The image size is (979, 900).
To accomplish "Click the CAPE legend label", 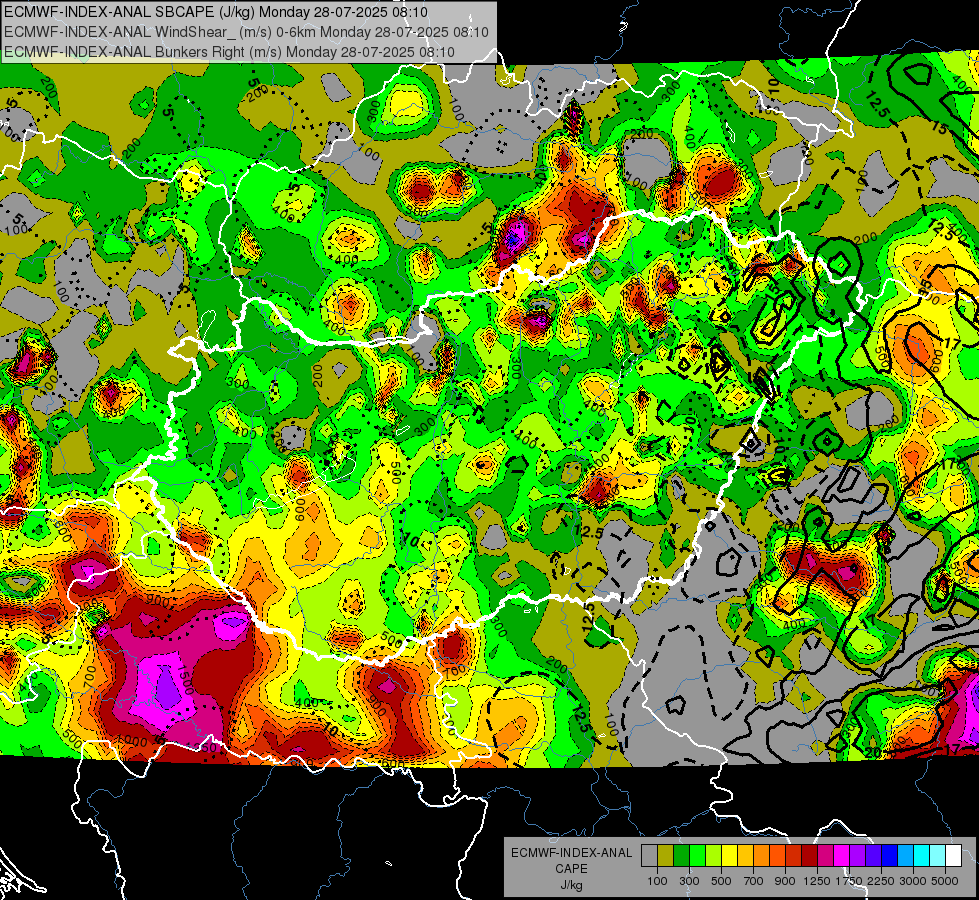I will click(571, 869).
